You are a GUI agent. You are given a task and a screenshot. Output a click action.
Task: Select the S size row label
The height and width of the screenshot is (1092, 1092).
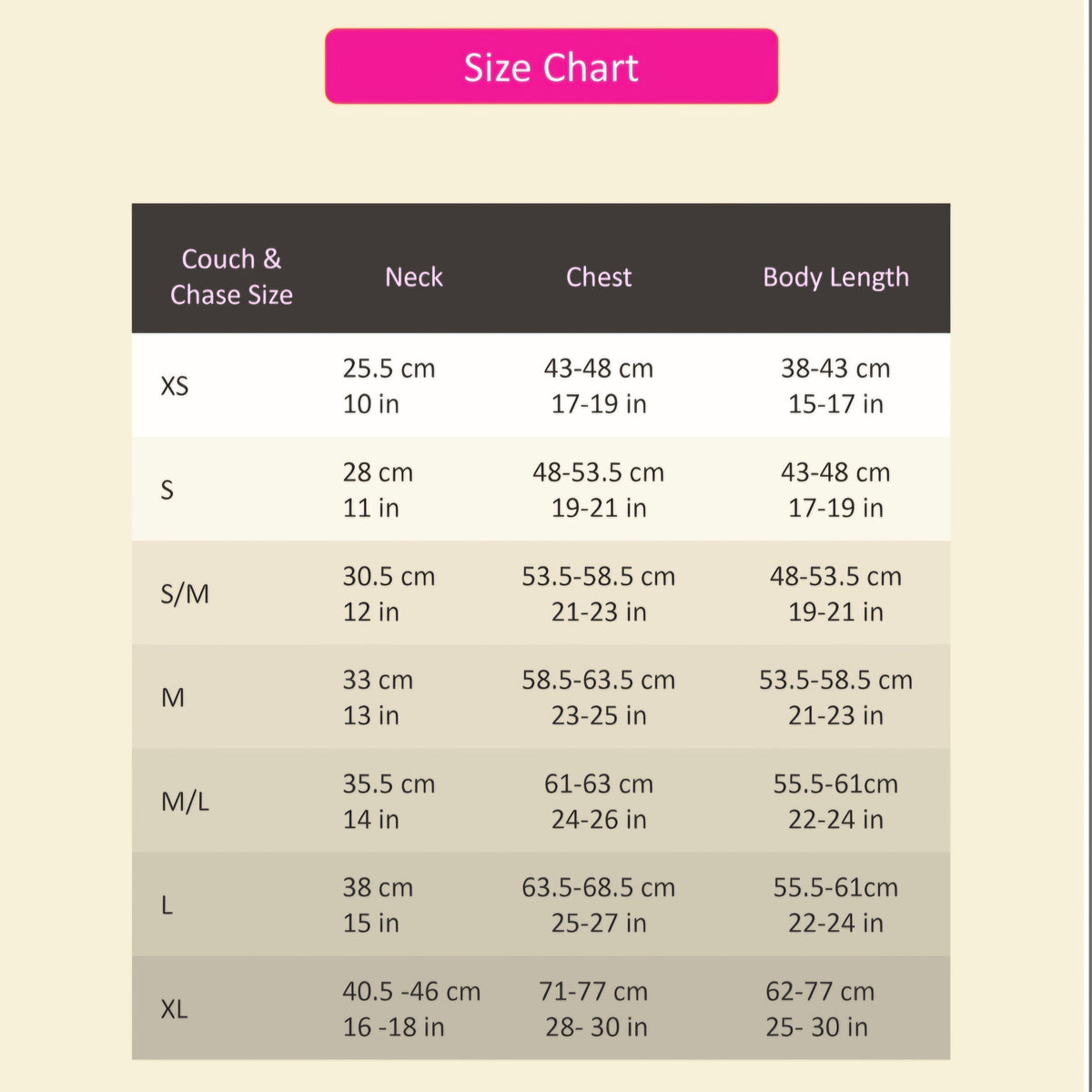[167, 490]
